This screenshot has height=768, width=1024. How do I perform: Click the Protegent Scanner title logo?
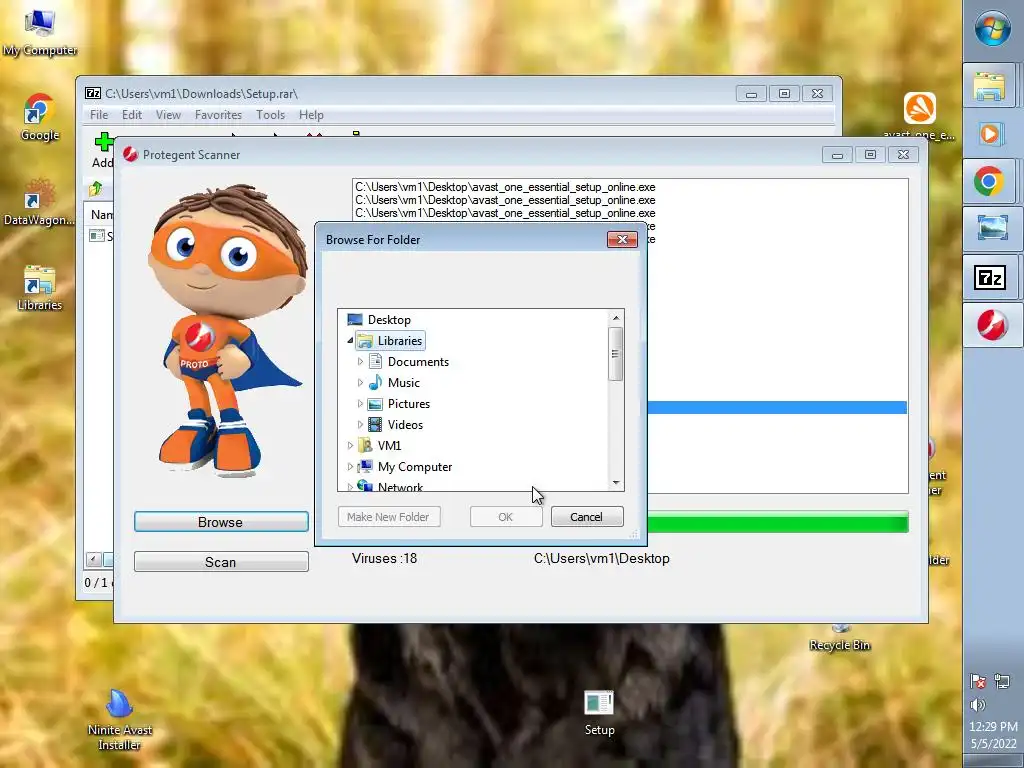pos(131,154)
